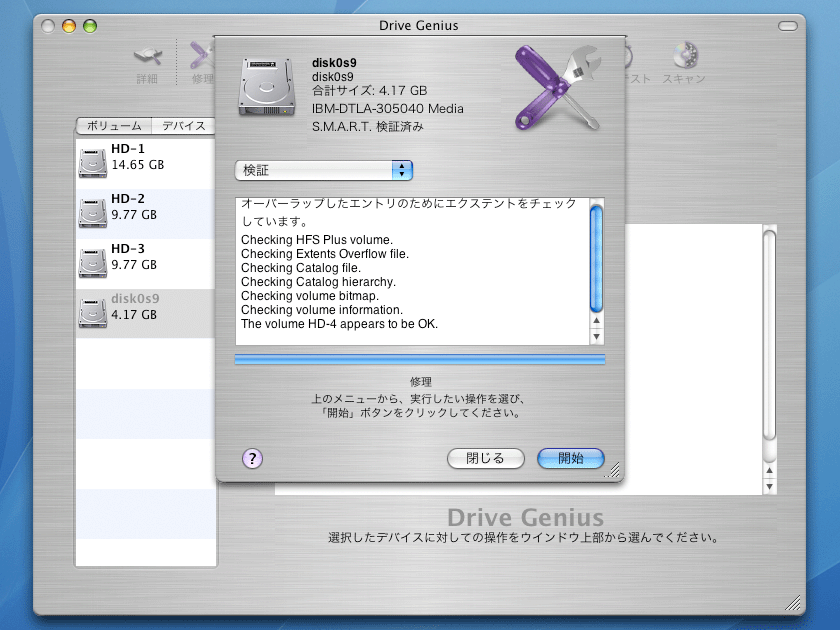840x630 pixels.
Task: Click the 詳細 (details) toolbar icon
Action: (147, 56)
